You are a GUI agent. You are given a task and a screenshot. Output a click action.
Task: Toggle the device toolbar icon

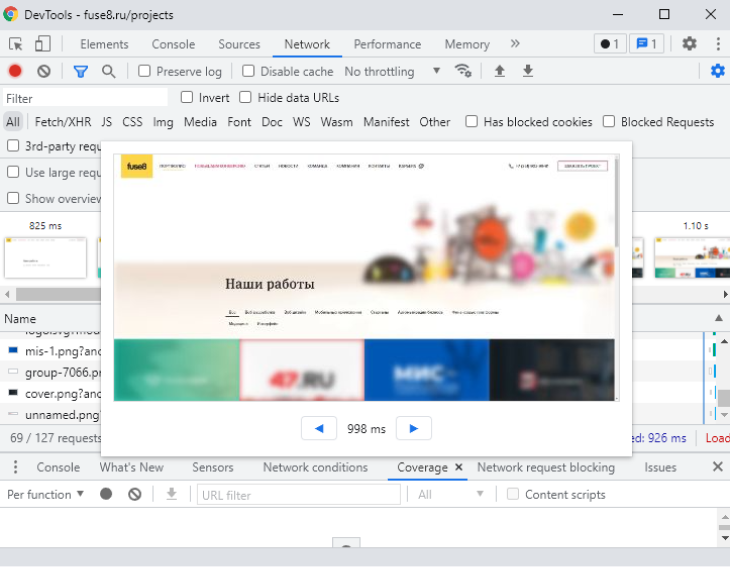(43, 44)
